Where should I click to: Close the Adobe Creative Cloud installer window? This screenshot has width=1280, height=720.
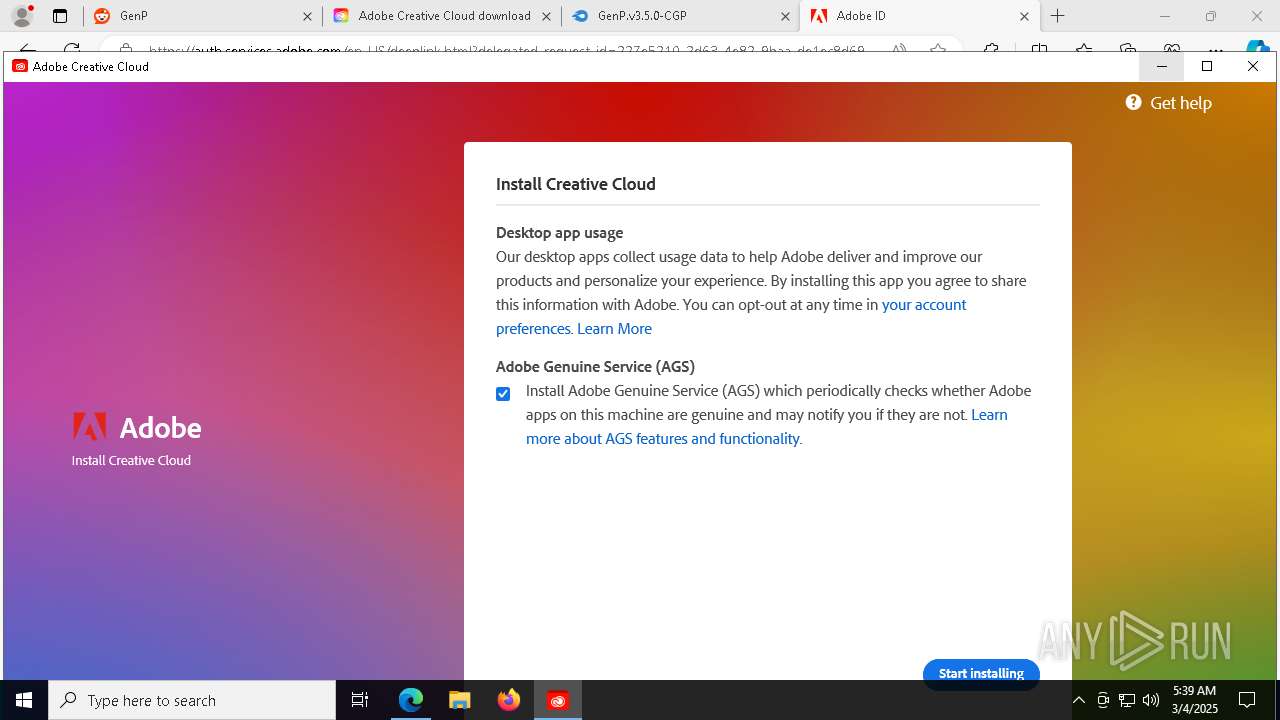click(1253, 66)
